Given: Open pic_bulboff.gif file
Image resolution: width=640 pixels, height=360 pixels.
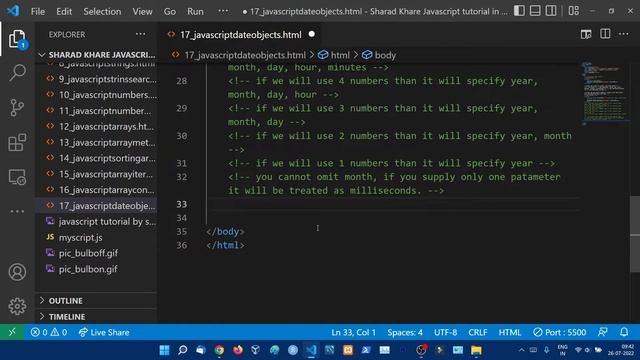Looking at the screenshot, I should [97, 253].
